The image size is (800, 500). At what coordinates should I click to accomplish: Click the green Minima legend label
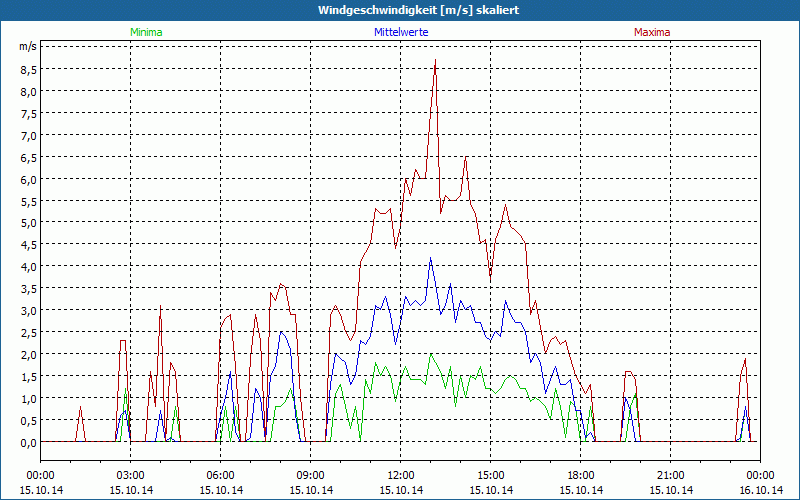coord(146,32)
